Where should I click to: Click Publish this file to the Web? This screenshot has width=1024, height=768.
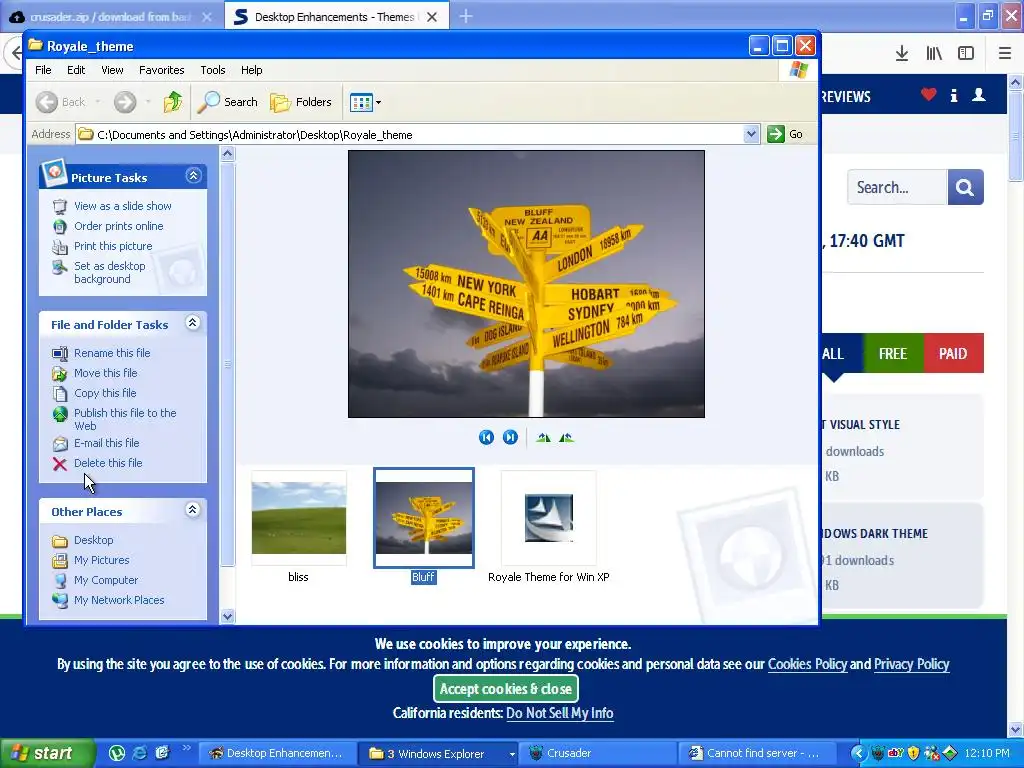point(125,419)
